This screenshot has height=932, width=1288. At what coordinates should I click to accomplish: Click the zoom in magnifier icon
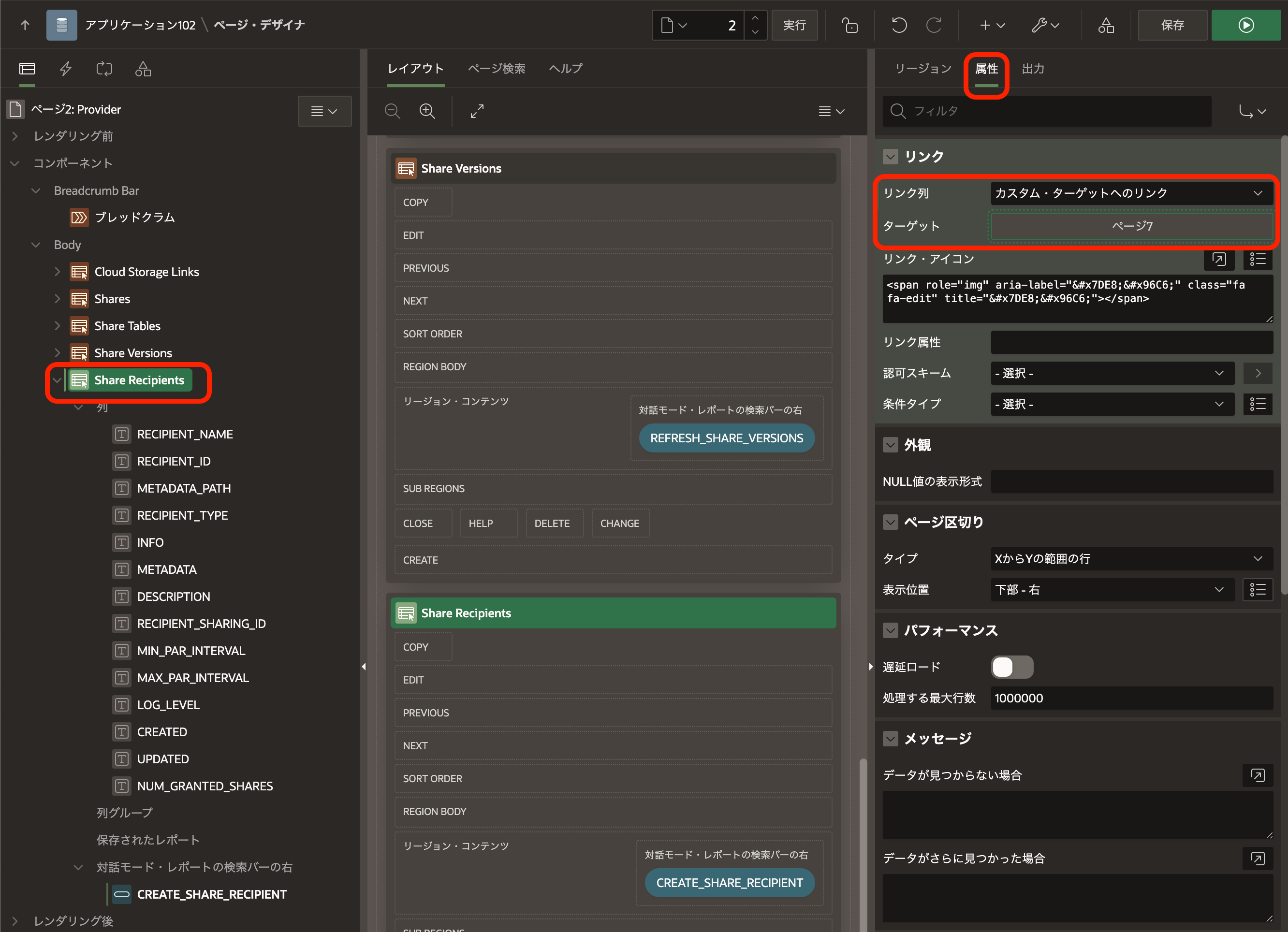coord(427,111)
